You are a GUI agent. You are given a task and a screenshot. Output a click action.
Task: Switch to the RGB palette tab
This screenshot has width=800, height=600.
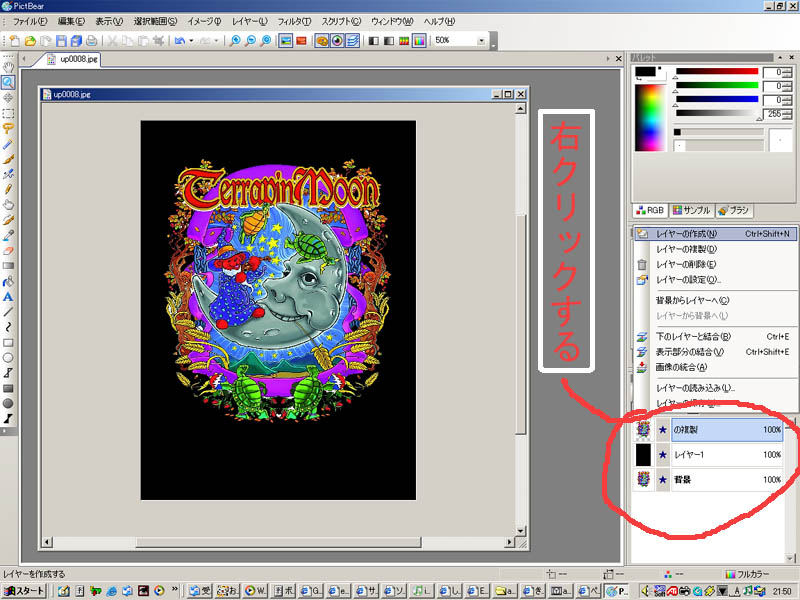pyautogui.click(x=651, y=210)
